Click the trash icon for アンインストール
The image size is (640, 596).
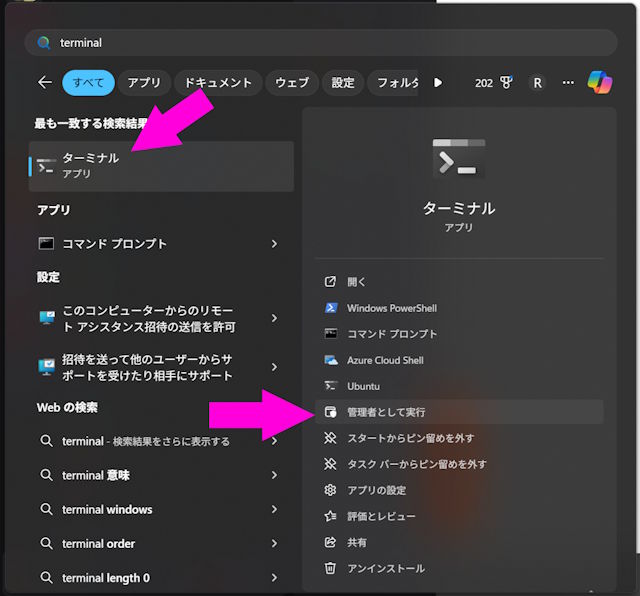coord(330,568)
